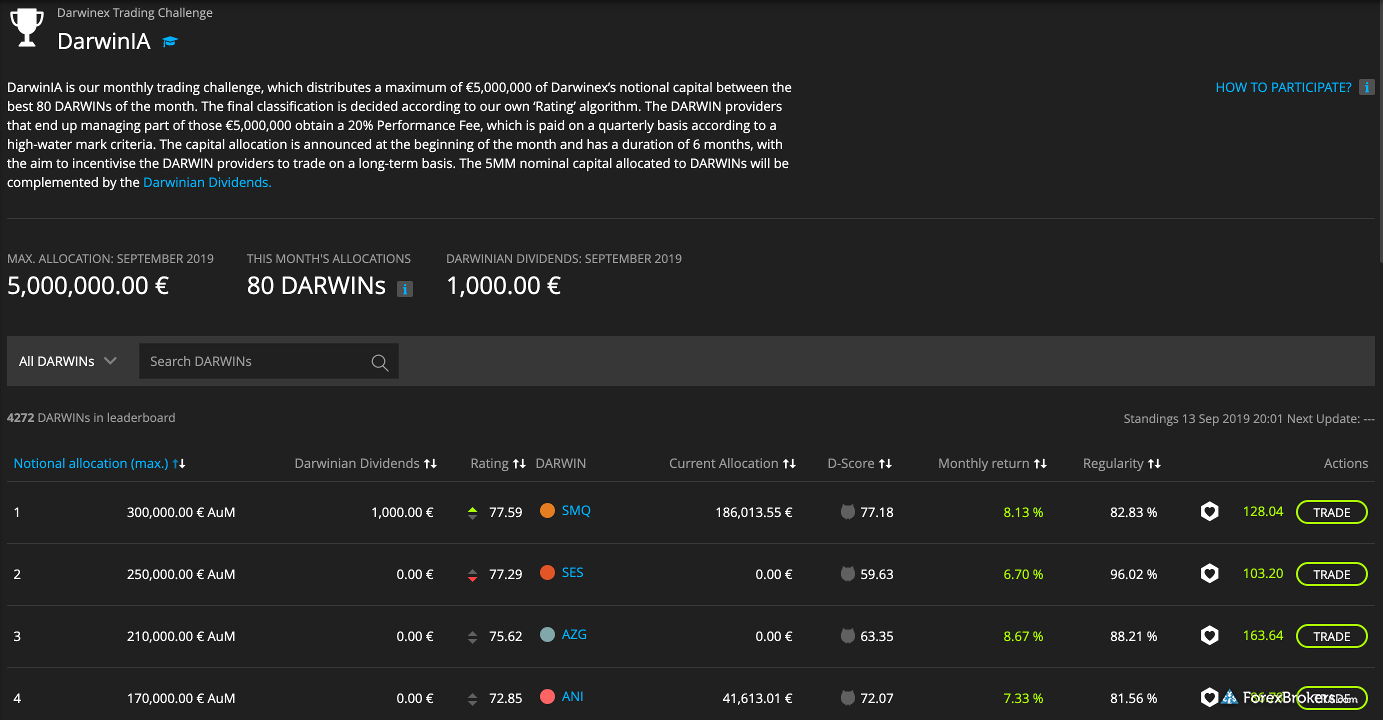Click the 82.83 % regularity value

pyautogui.click(x=1134, y=513)
